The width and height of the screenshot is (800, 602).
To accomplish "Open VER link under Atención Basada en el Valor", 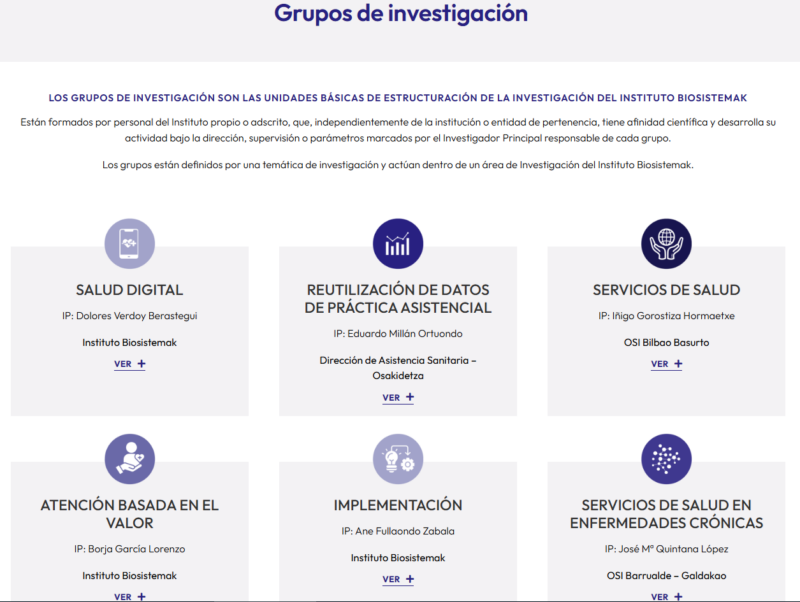I will click(130, 596).
